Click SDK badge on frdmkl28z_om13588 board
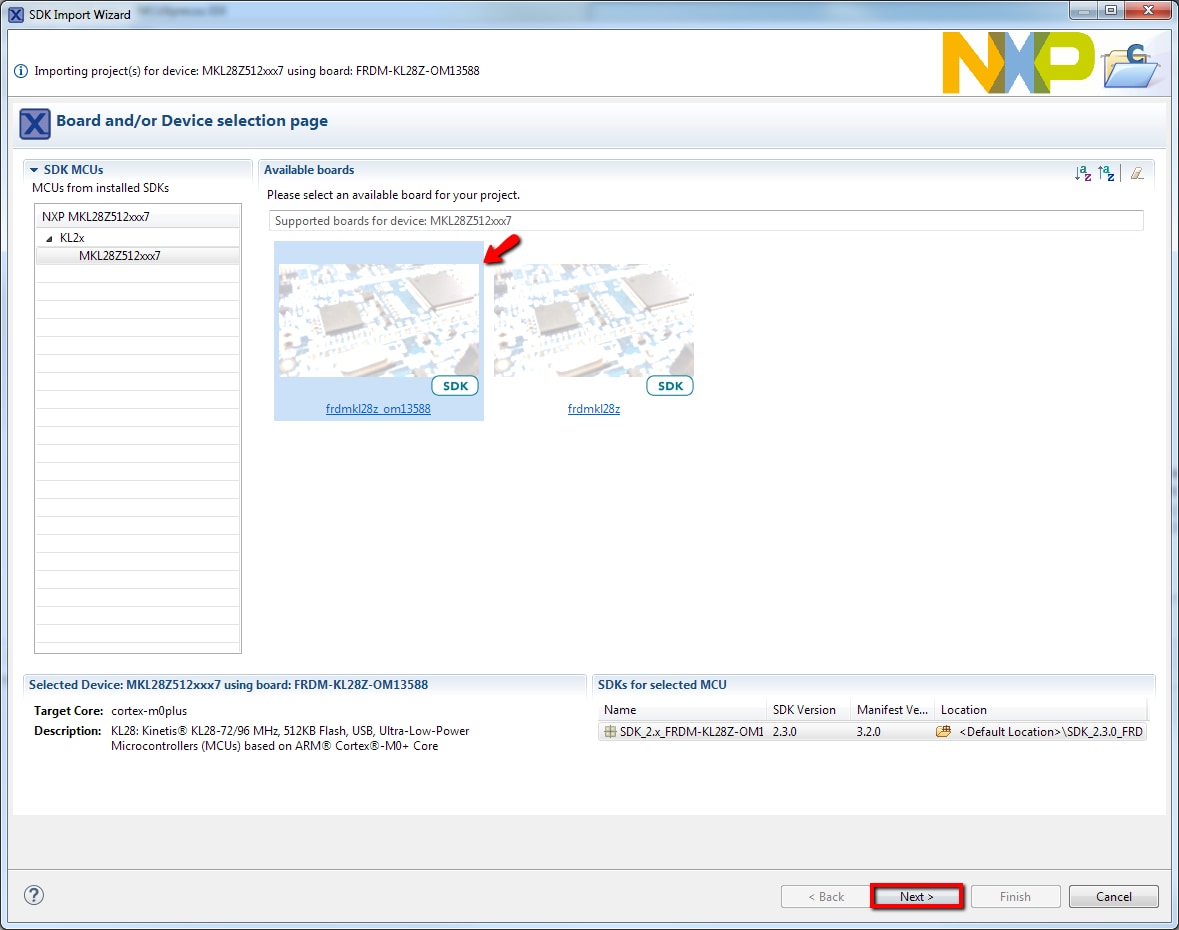The width and height of the screenshot is (1179, 930). [455, 386]
